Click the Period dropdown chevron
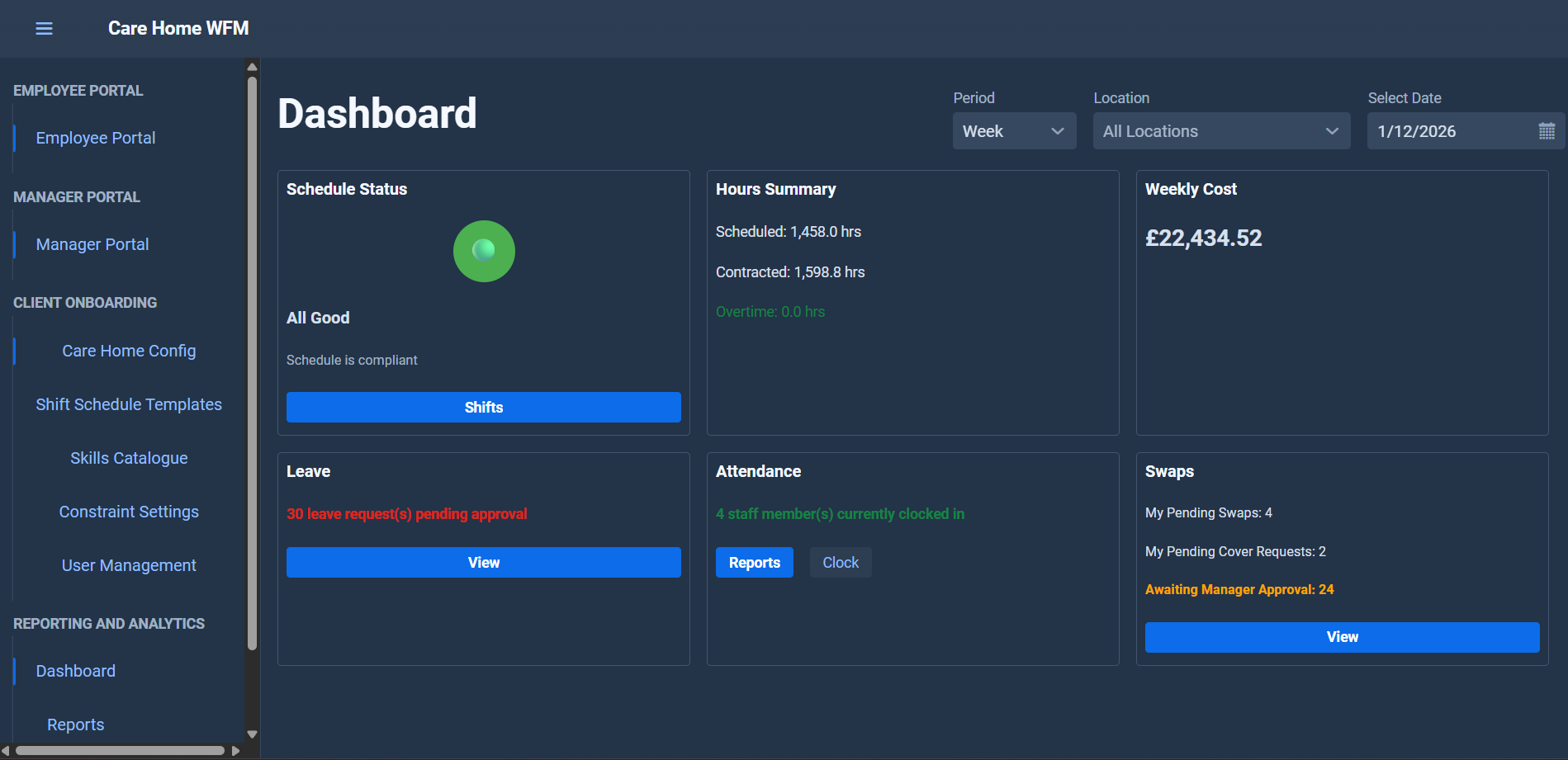Screen dimensions: 1568x760 coord(1058,130)
